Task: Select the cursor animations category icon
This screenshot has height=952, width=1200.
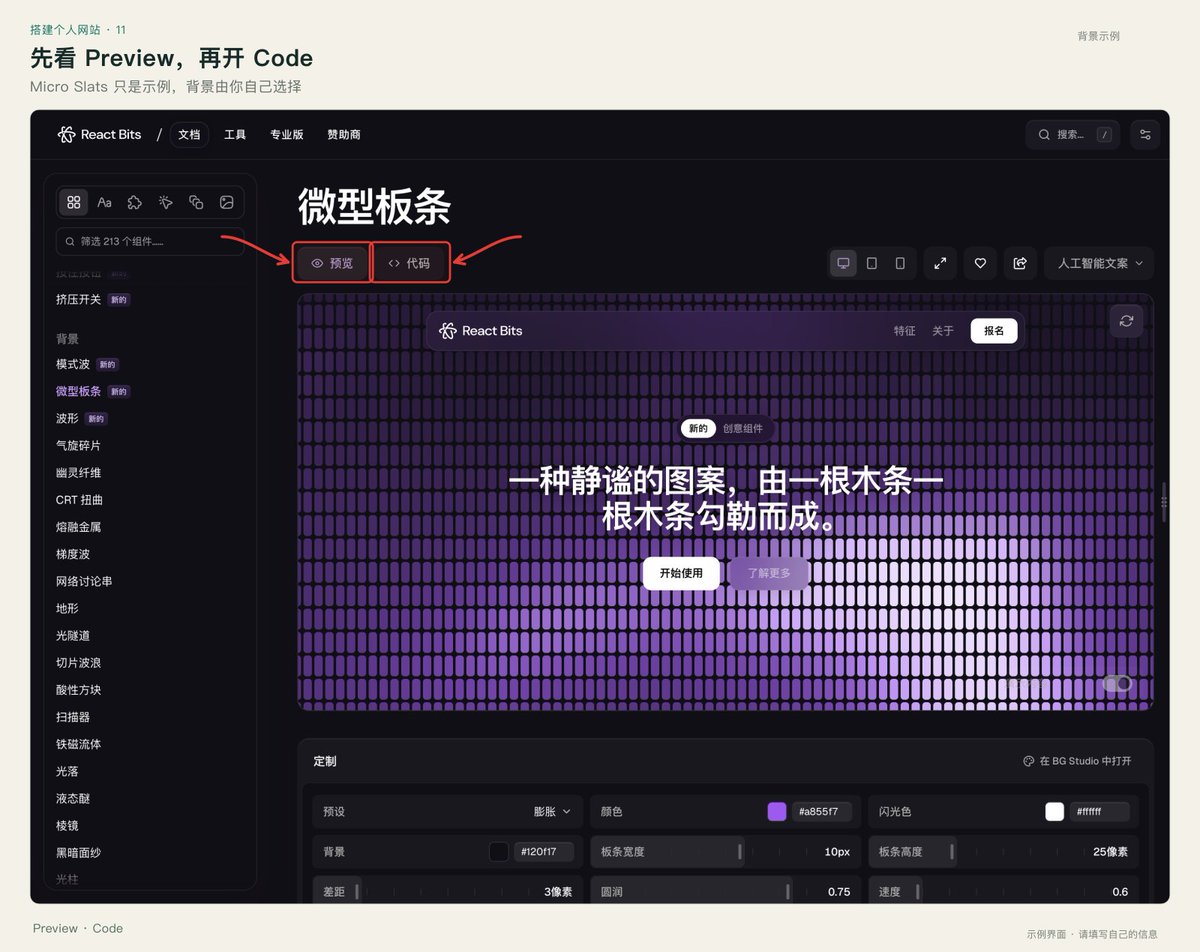Action: pyautogui.click(x=166, y=202)
